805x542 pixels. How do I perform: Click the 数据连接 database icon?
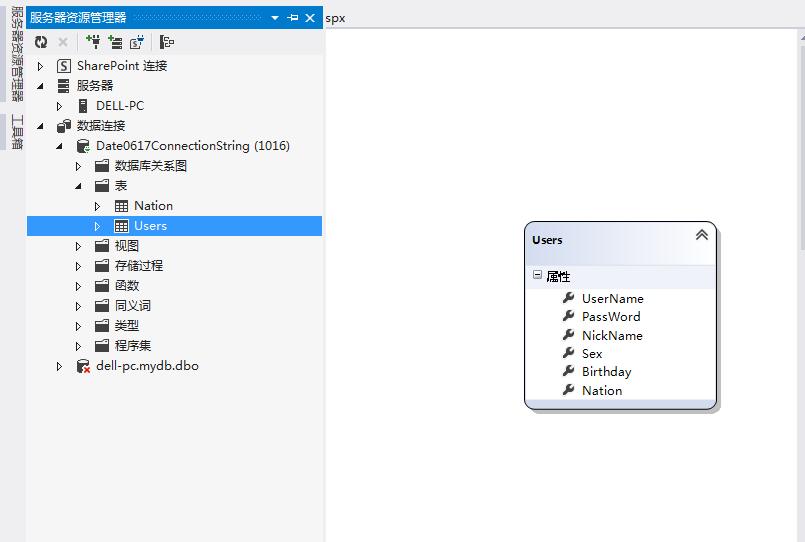64,126
